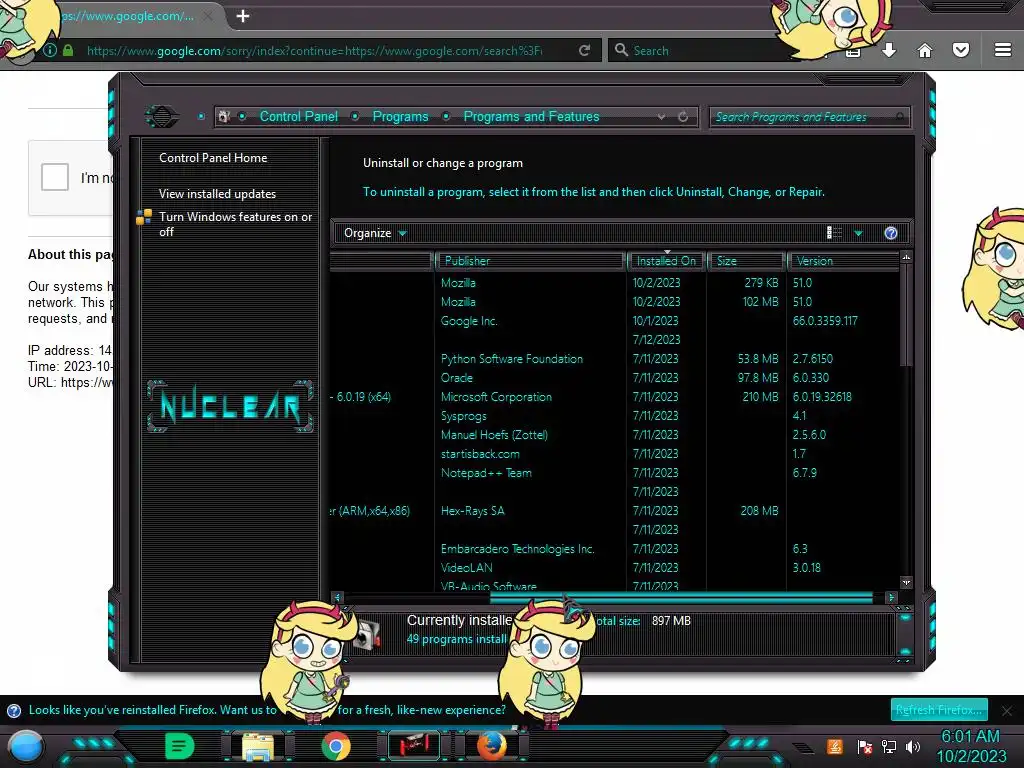
Task: Sort by Size column header
Action: 746,261
